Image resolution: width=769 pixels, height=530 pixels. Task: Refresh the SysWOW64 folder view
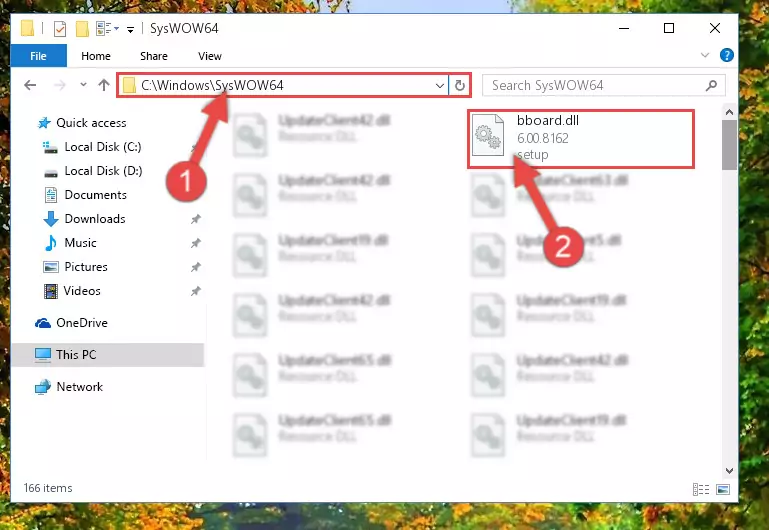[460, 86]
